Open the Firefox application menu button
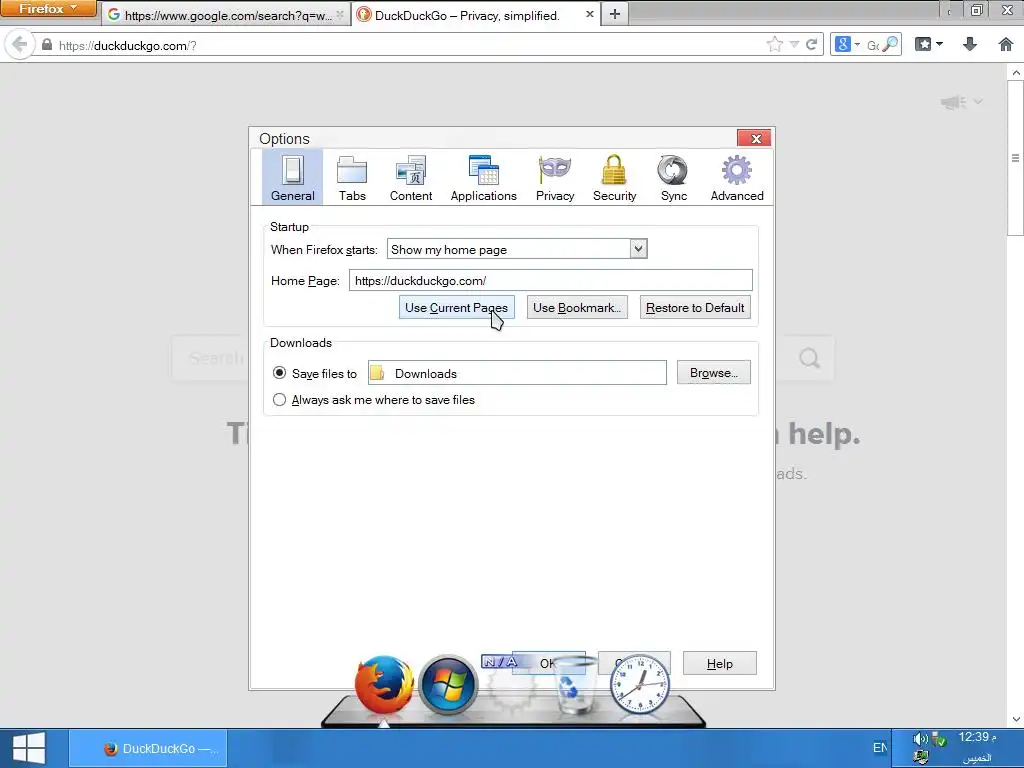 [x=48, y=9]
